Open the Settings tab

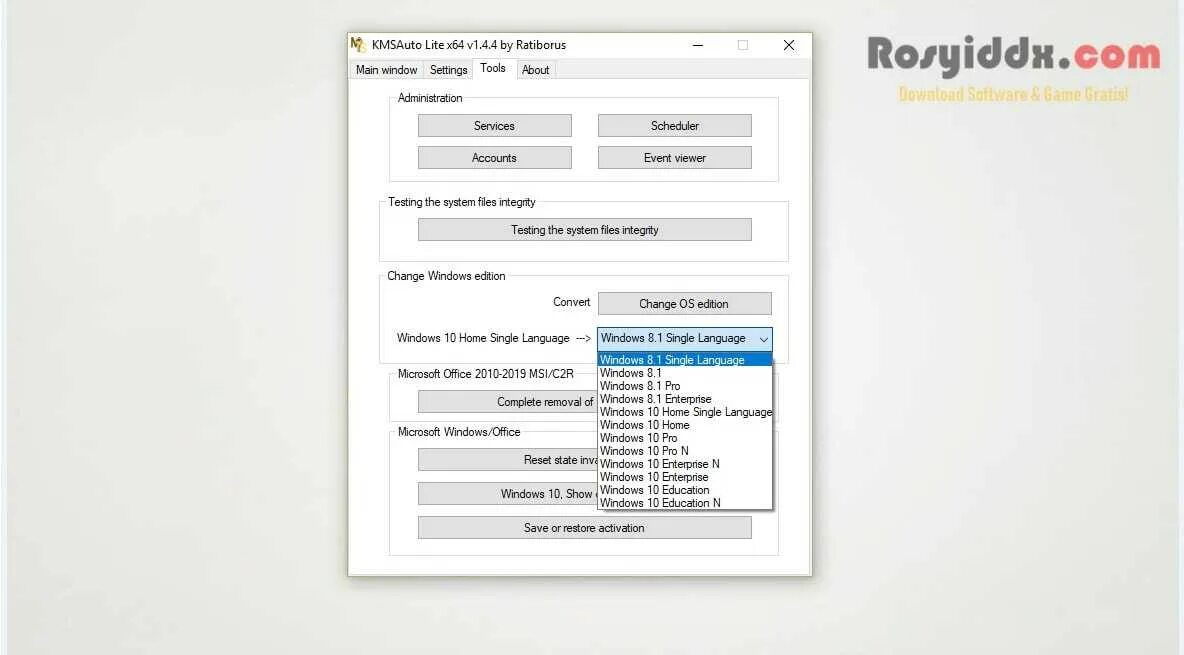pos(447,69)
